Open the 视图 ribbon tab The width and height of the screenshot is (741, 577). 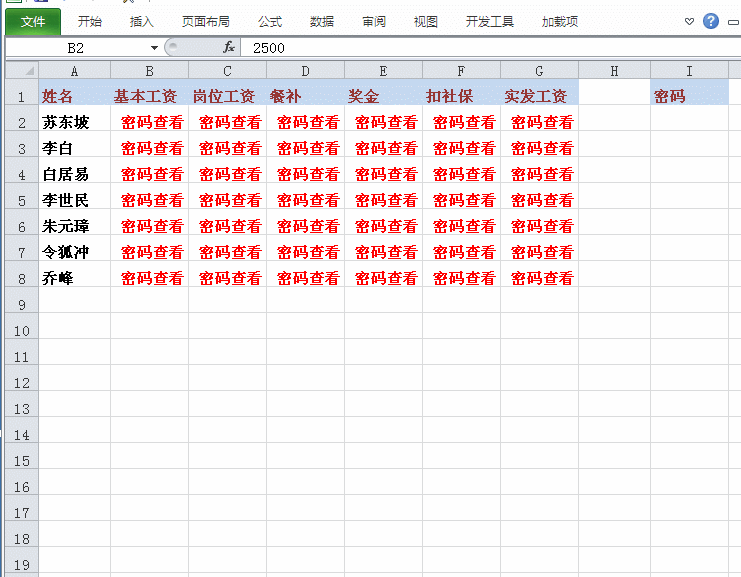pos(426,22)
